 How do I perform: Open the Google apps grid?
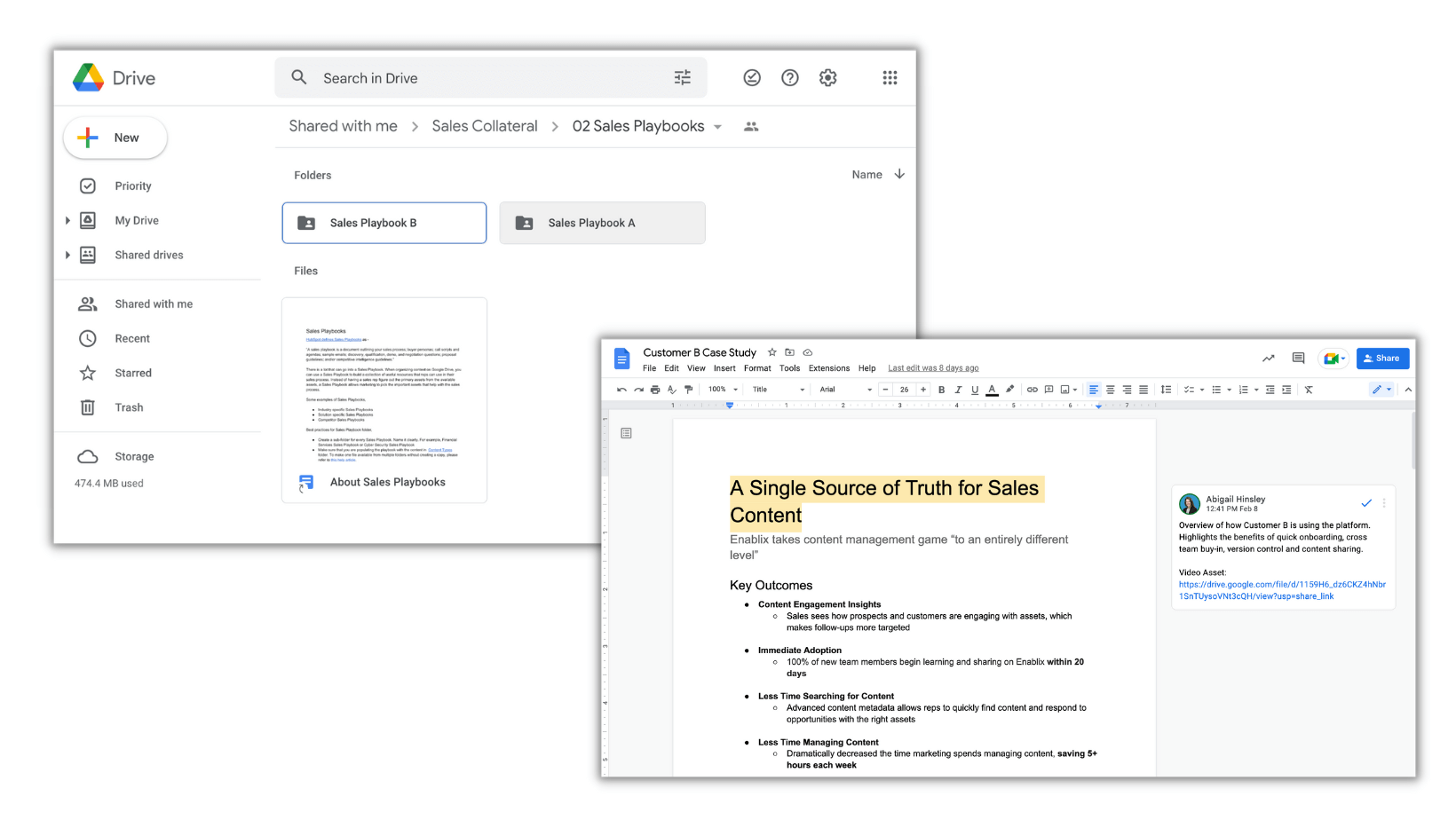(890, 78)
